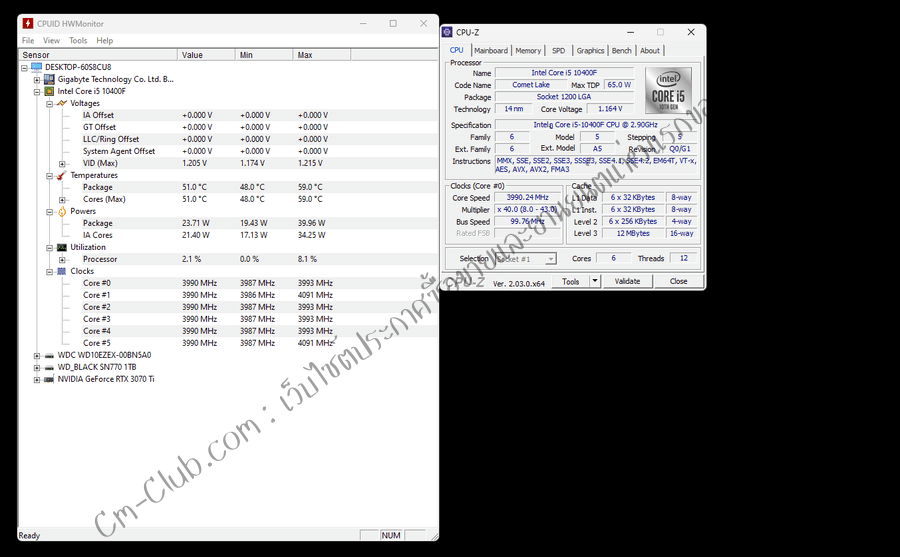Expand the WD_BLACK SN770 1TB node
Viewport: 900px width, 557px height.
point(37,368)
